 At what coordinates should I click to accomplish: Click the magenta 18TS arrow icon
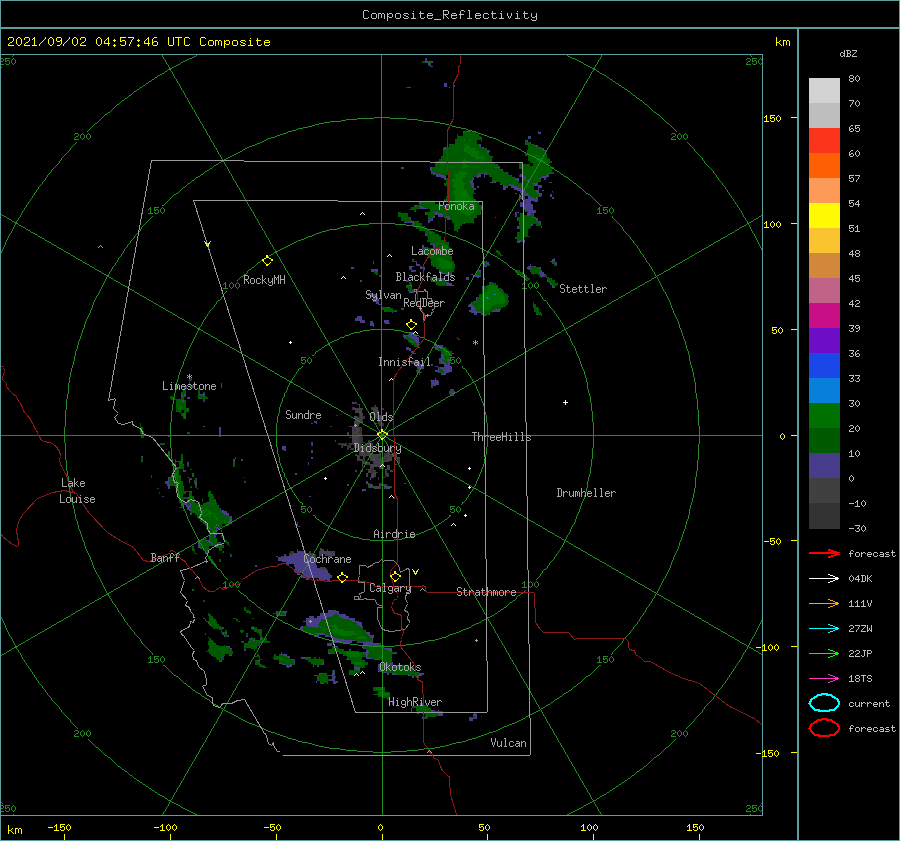[824, 679]
